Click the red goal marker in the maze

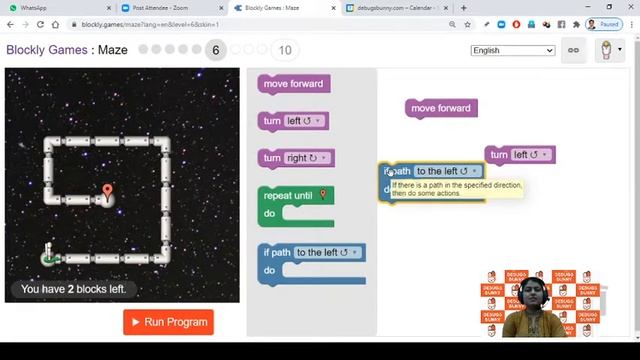coord(107,192)
